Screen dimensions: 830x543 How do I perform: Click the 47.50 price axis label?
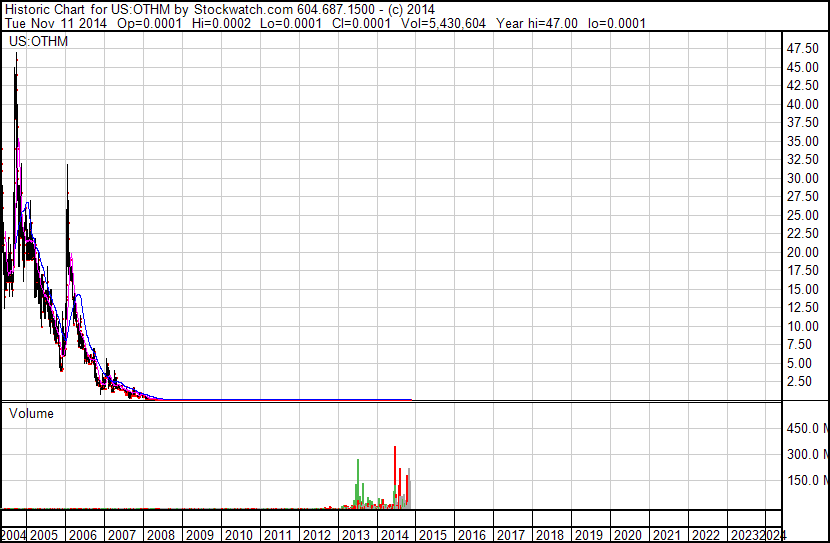[803, 49]
